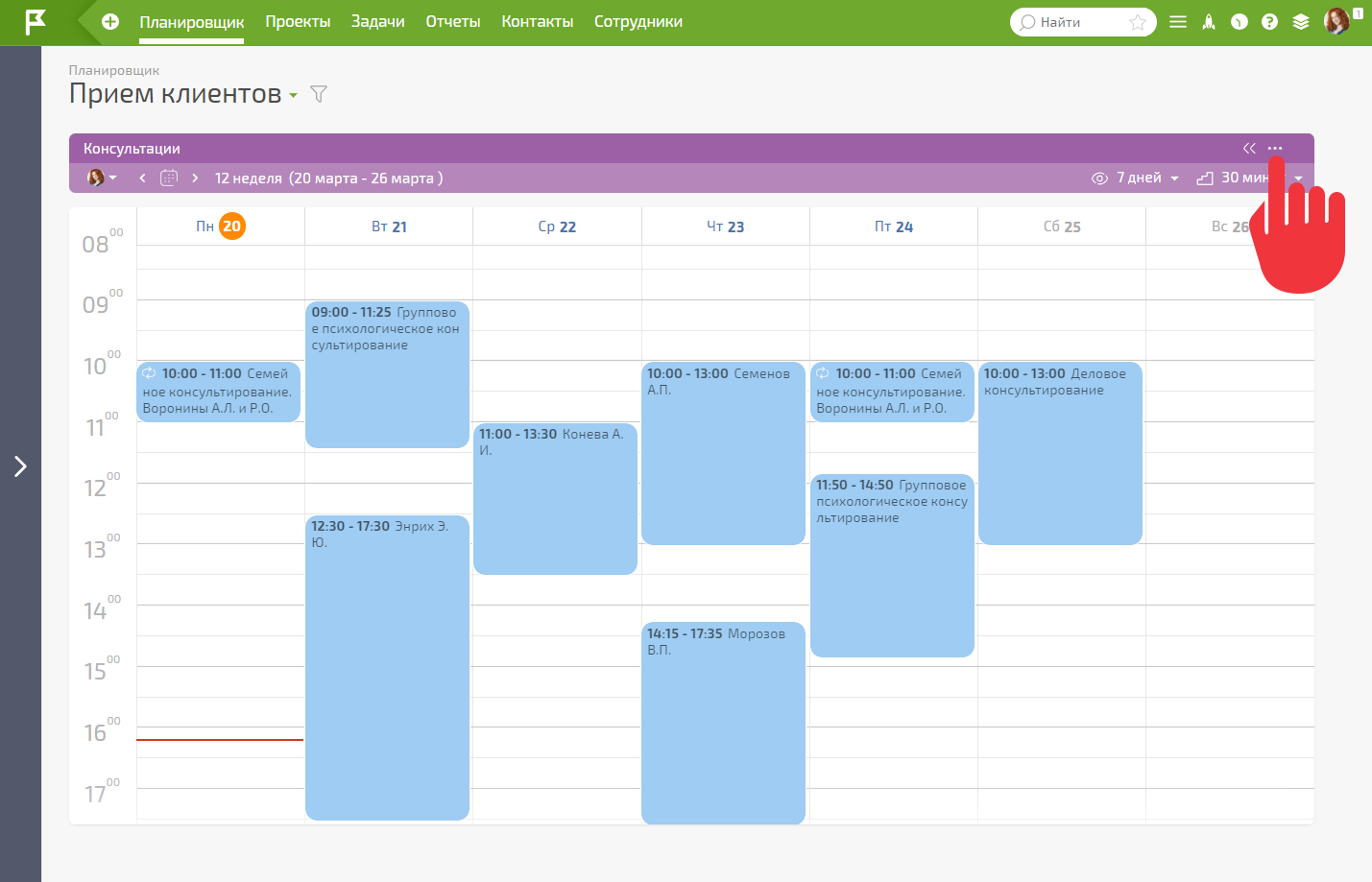Open the 10:00 - 13:00 Семенов А.П. event
This screenshot has width=1372, height=882.
point(723,453)
